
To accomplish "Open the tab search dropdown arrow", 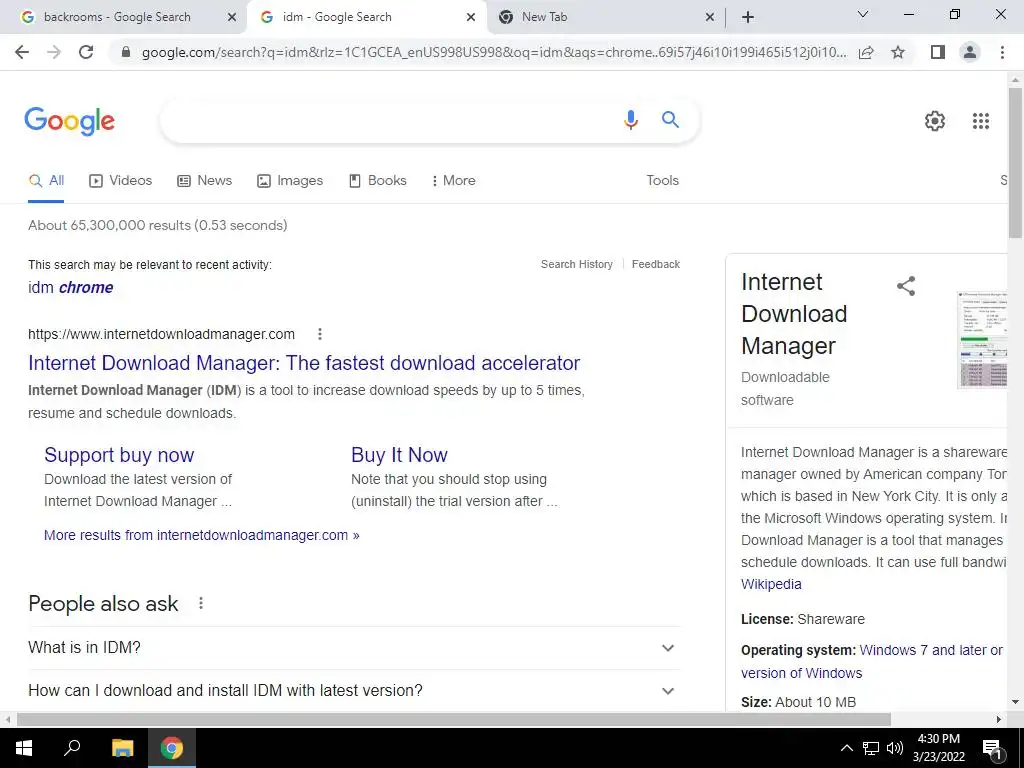I will pos(862,14).
